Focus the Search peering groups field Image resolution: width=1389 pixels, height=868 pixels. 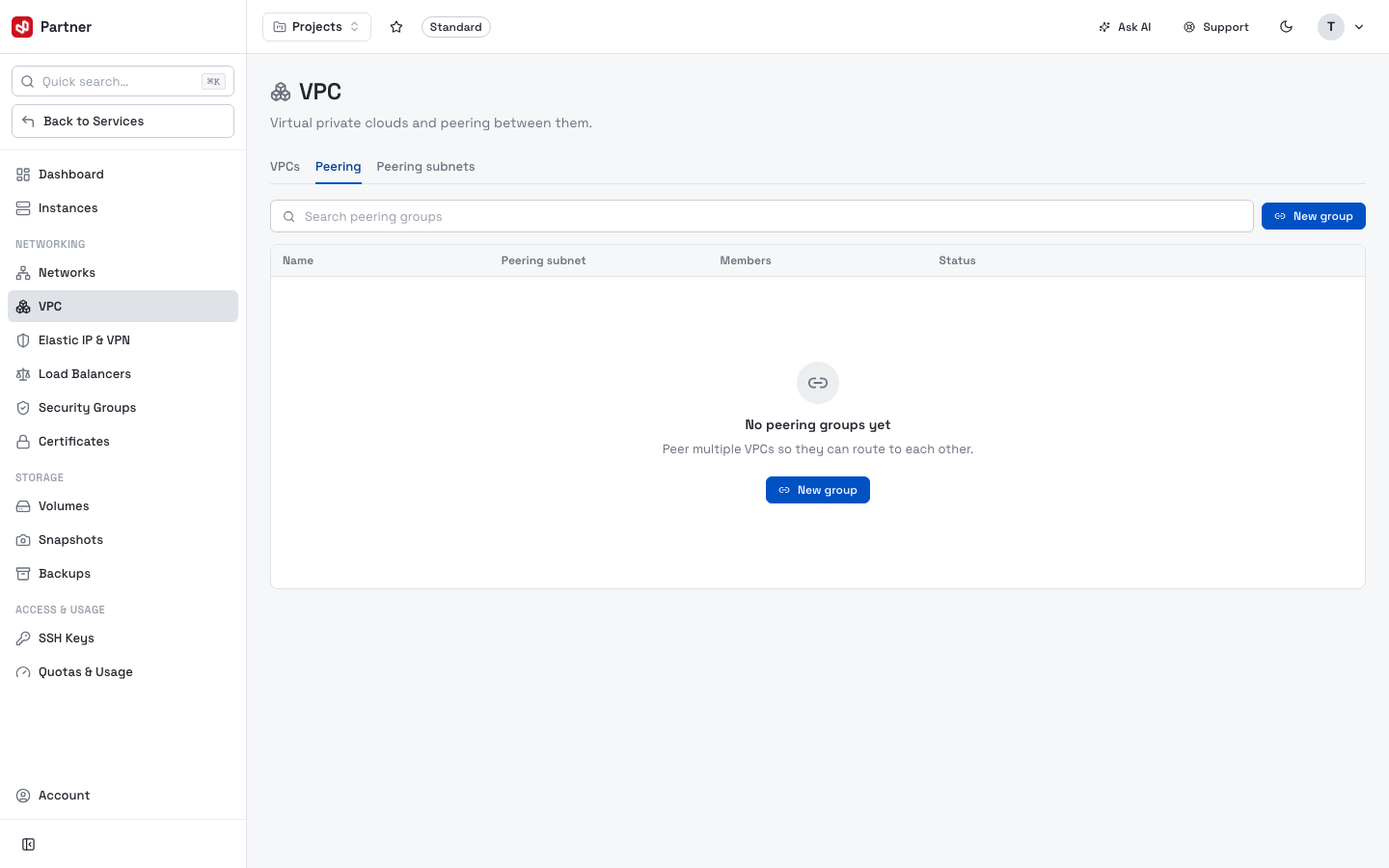(x=762, y=216)
